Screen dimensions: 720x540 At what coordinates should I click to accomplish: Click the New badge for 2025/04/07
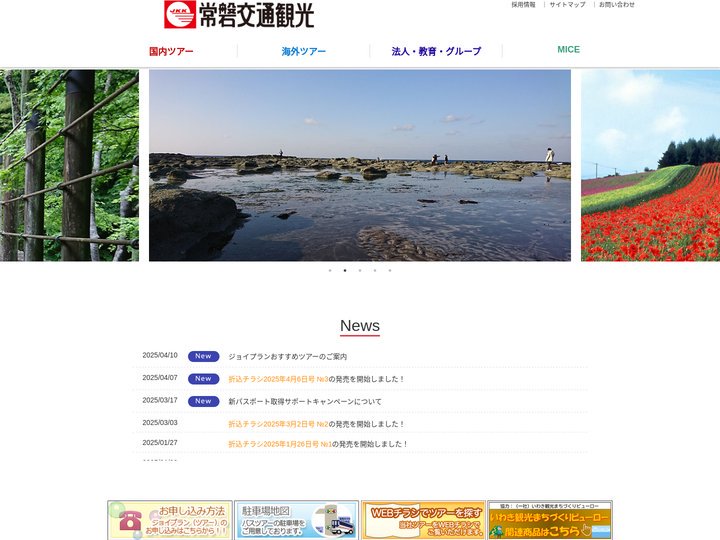pyautogui.click(x=203, y=379)
